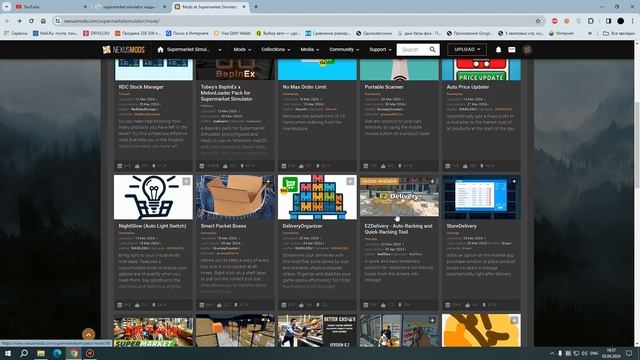The width and height of the screenshot is (640, 360).
Task: Click the home icon beside Supermarket Simulator
Action: pyautogui.click(x=160, y=49)
